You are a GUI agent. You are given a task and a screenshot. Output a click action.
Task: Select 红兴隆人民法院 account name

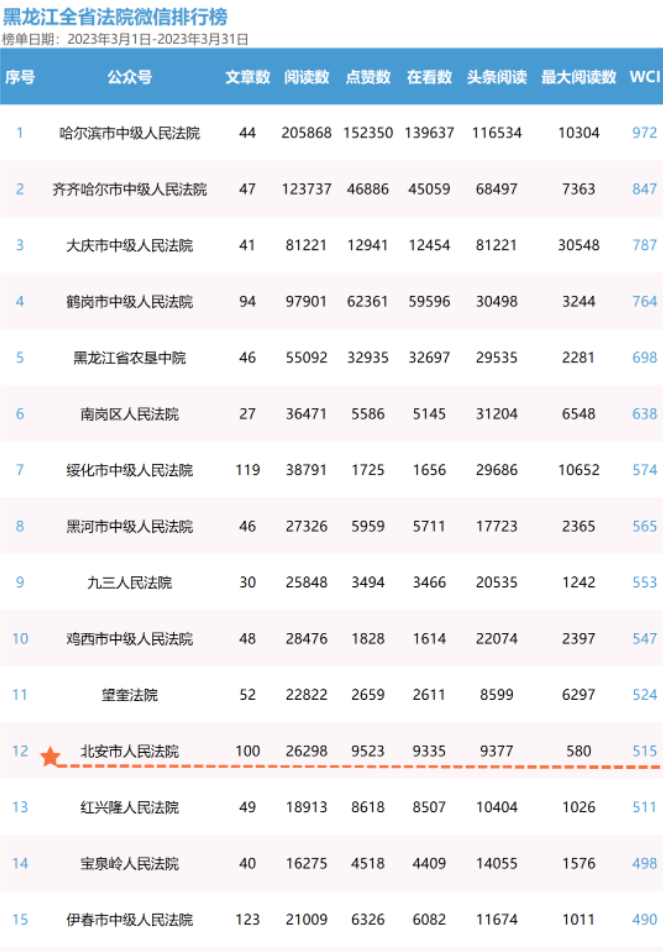(x=129, y=807)
